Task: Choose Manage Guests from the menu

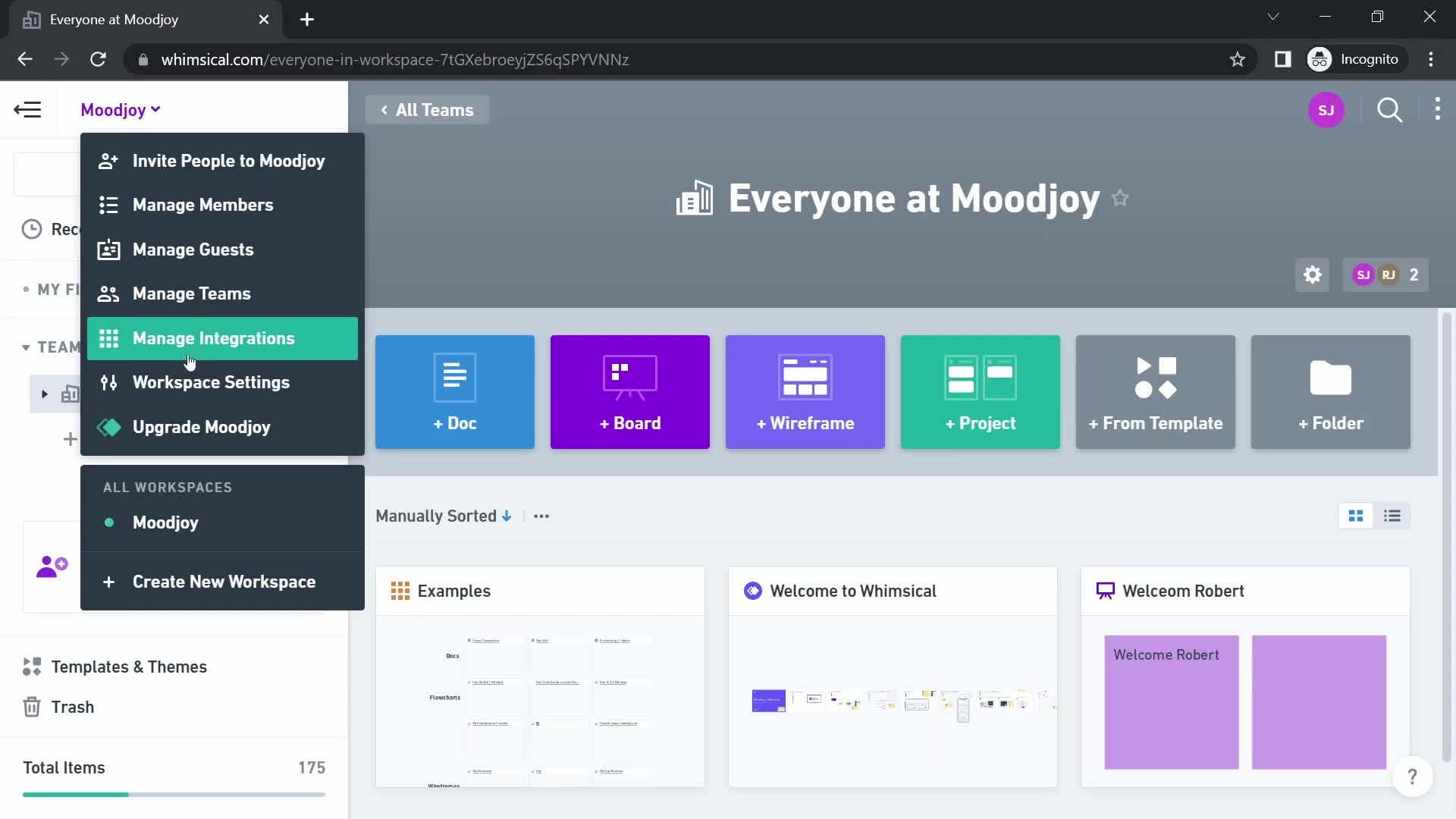Action: 221,249
